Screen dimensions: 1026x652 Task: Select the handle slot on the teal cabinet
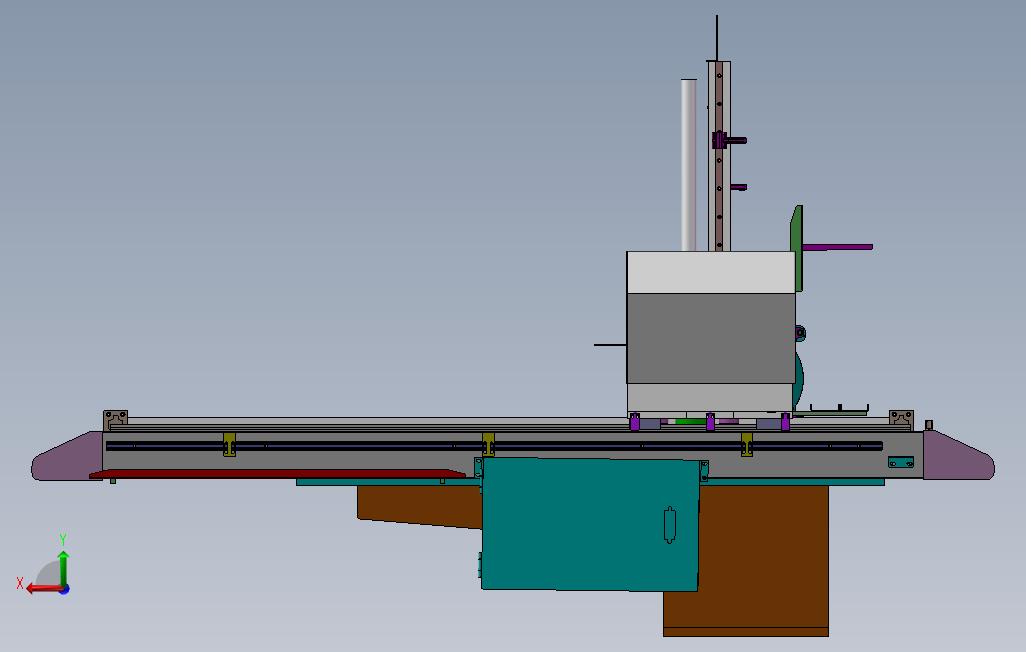669,525
